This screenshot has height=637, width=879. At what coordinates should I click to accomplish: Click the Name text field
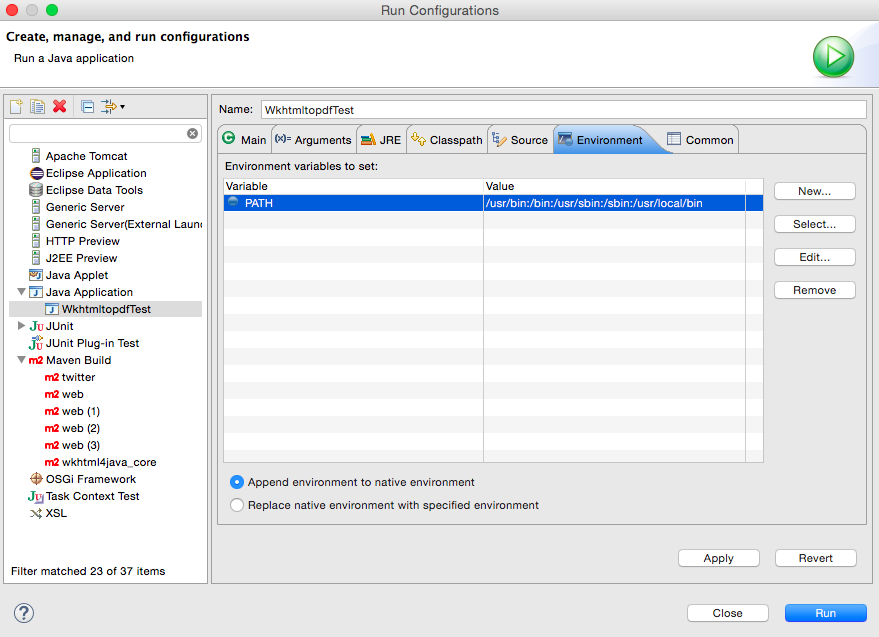(x=563, y=109)
